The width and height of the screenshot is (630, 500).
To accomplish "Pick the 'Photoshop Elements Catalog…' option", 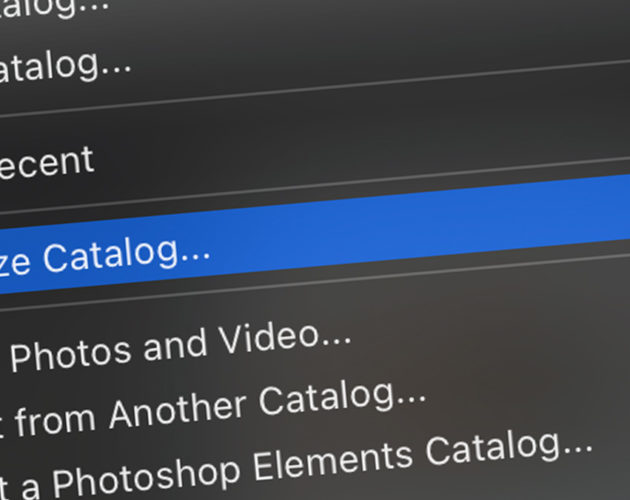I will (x=323, y=462).
